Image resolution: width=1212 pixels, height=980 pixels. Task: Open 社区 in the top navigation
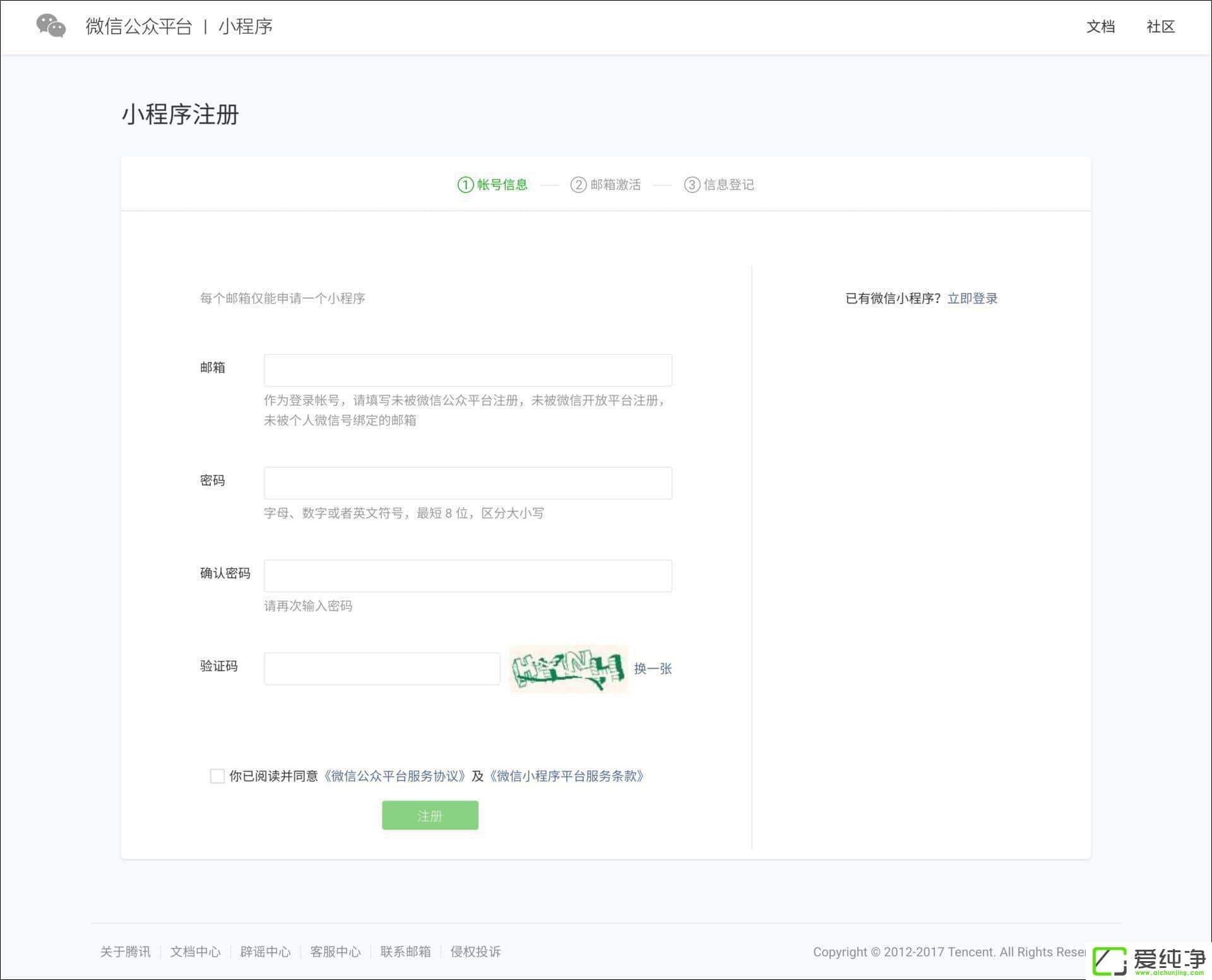pos(1160,27)
